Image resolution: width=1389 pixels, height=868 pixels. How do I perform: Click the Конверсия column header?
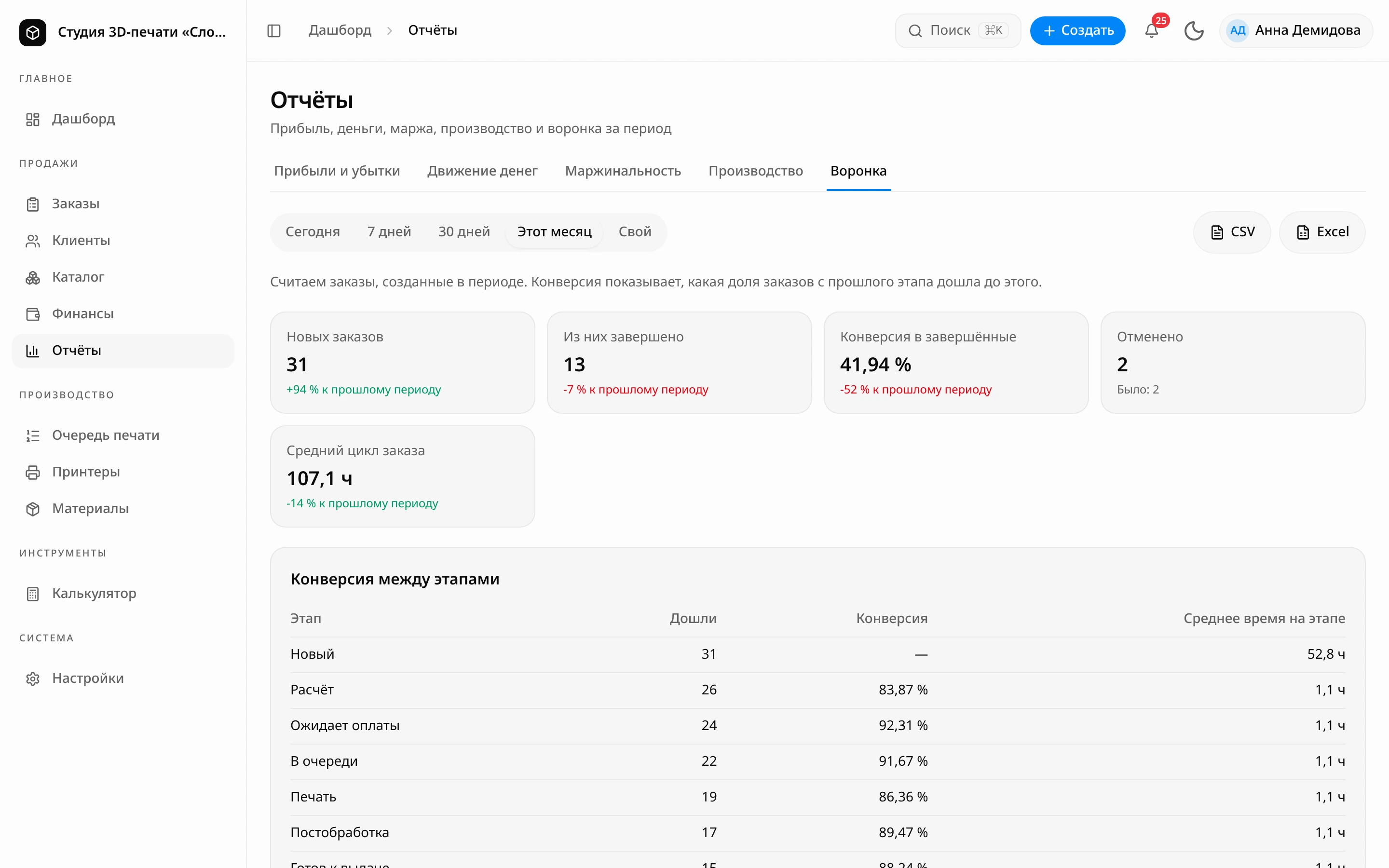click(x=892, y=619)
